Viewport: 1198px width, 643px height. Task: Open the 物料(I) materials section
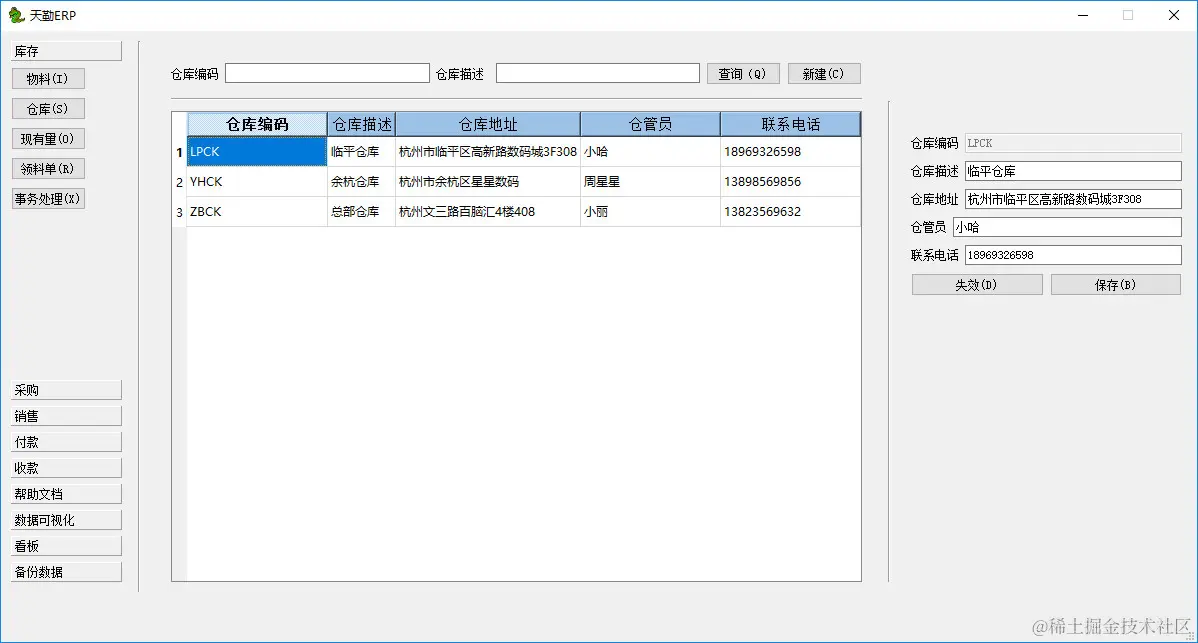[48, 78]
